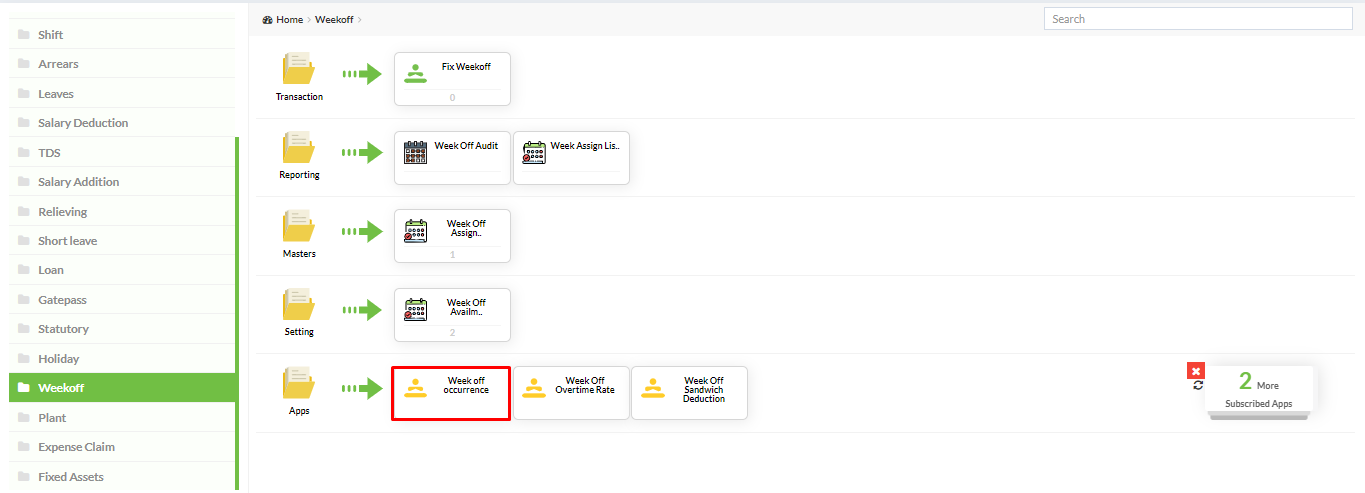Select Statutory in the sidebar

click(x=122, y=329)
